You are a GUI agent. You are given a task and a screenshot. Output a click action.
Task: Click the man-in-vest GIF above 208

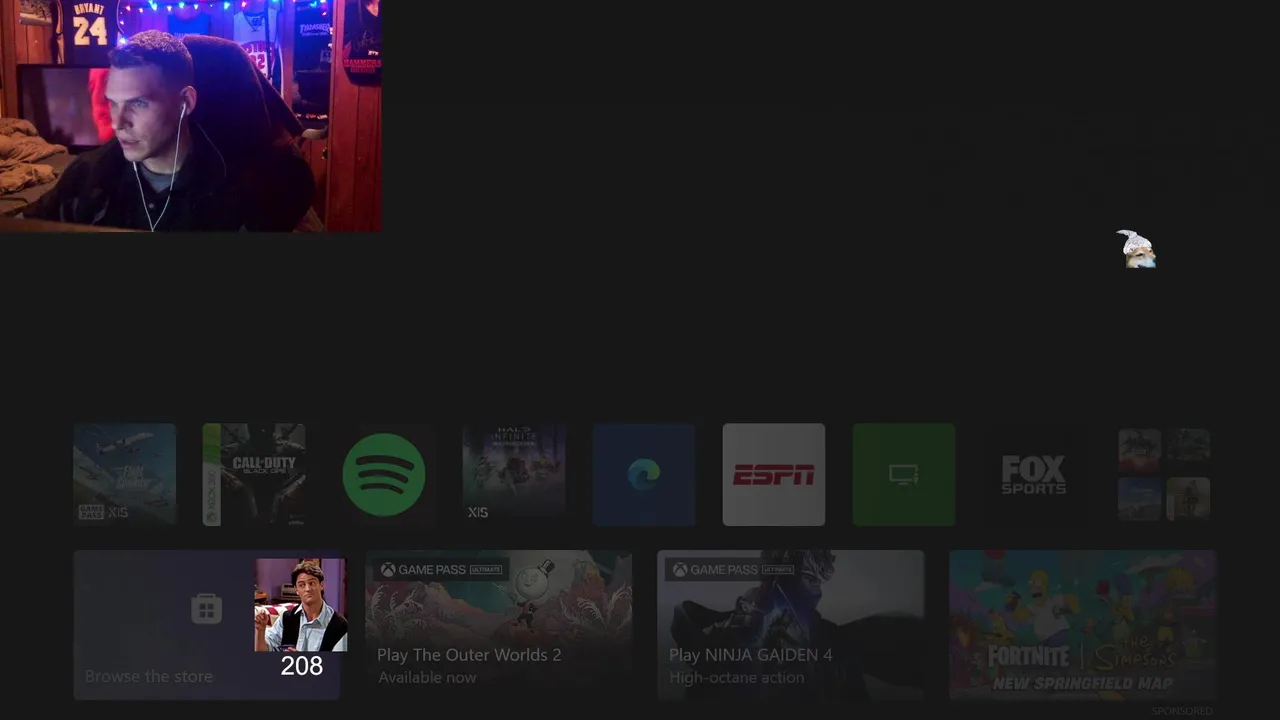301,605
